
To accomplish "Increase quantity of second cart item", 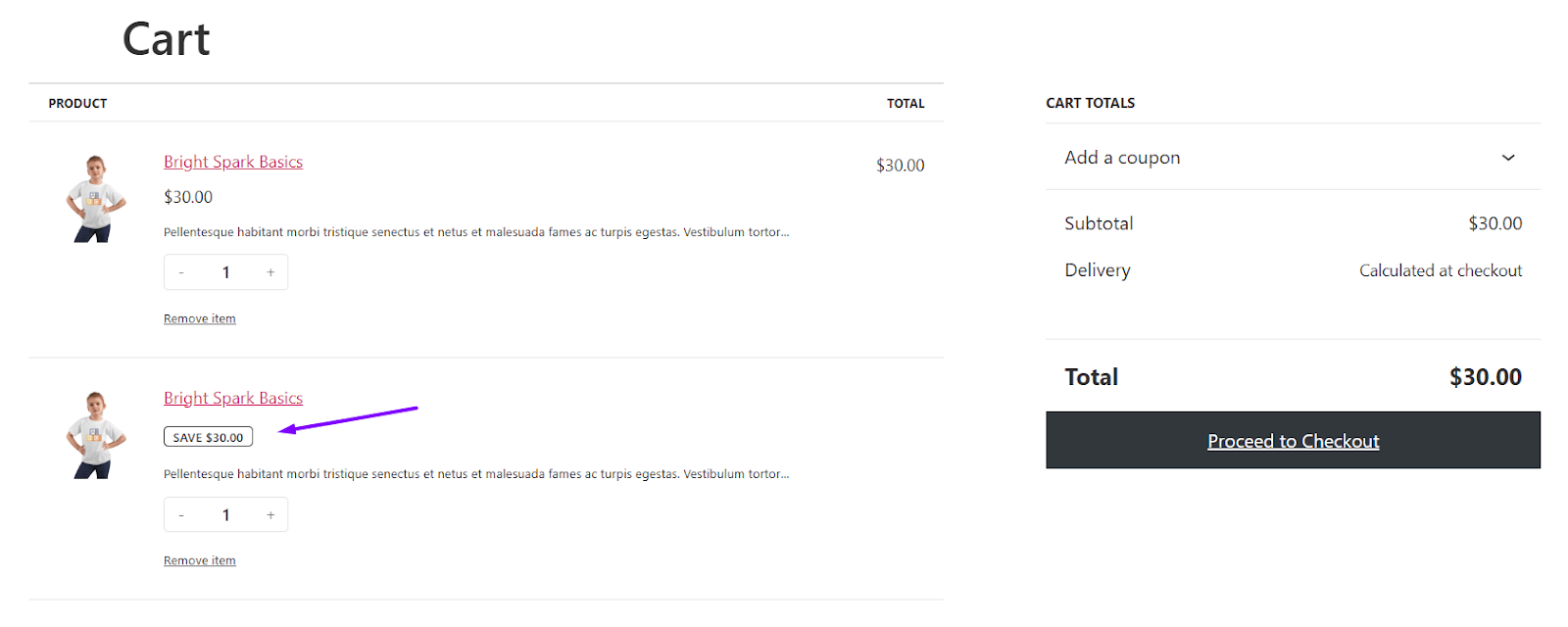I will pyautogui.click(x=270, y=514).
